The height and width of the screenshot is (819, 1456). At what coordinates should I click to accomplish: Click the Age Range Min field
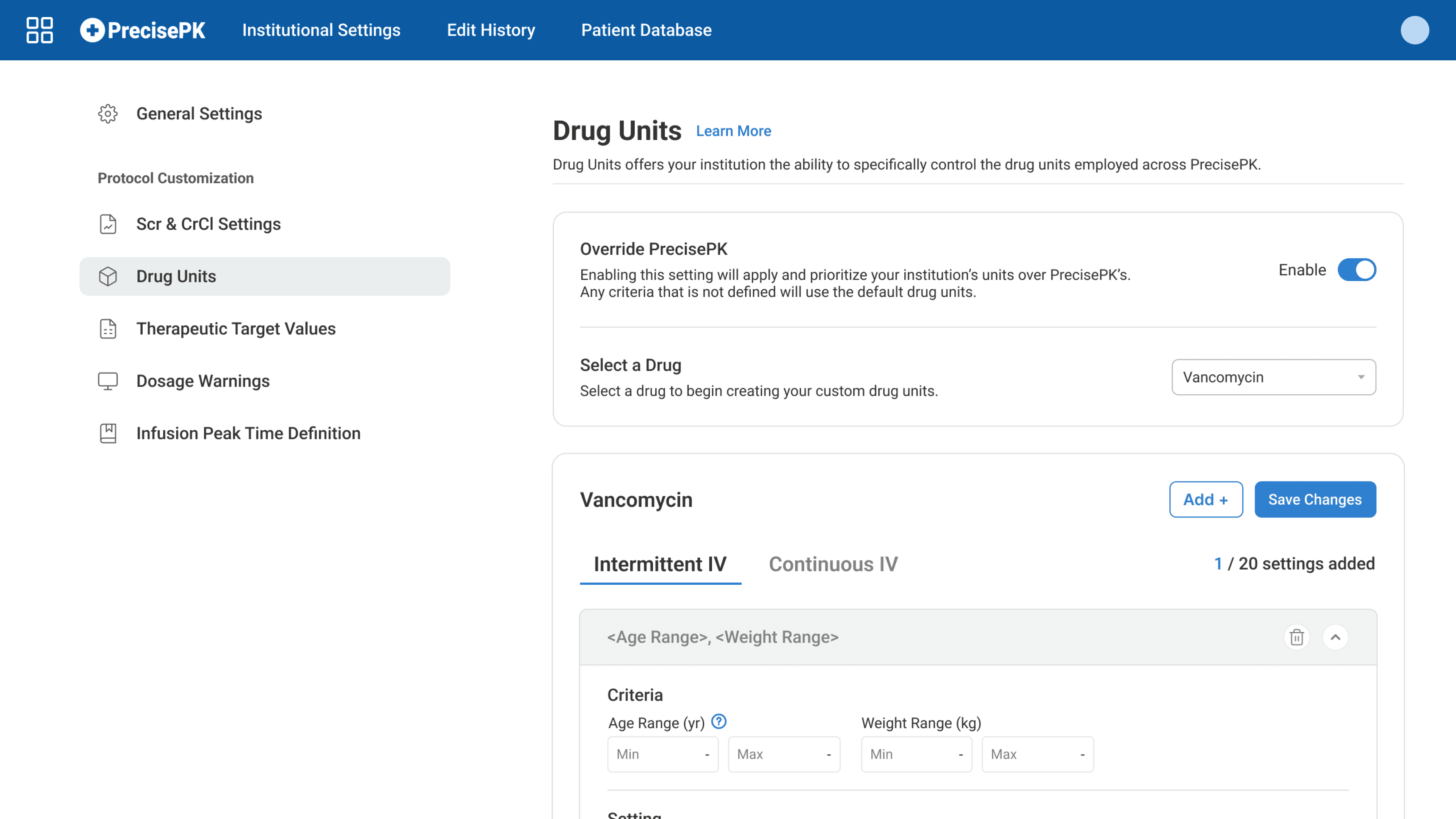pyautogui.click(x=662, y=754)
